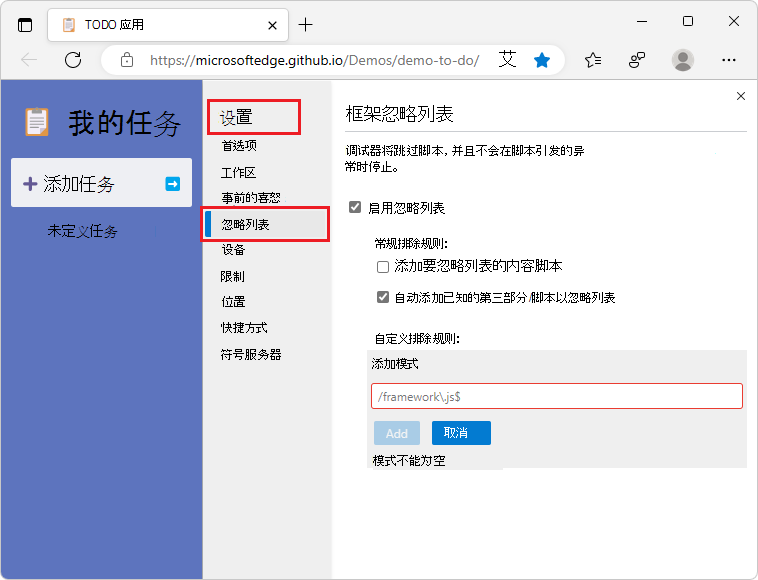Click the plus icon next to 添加任务
The height and width of the screenshot is (580, 758).
point(30,184)
